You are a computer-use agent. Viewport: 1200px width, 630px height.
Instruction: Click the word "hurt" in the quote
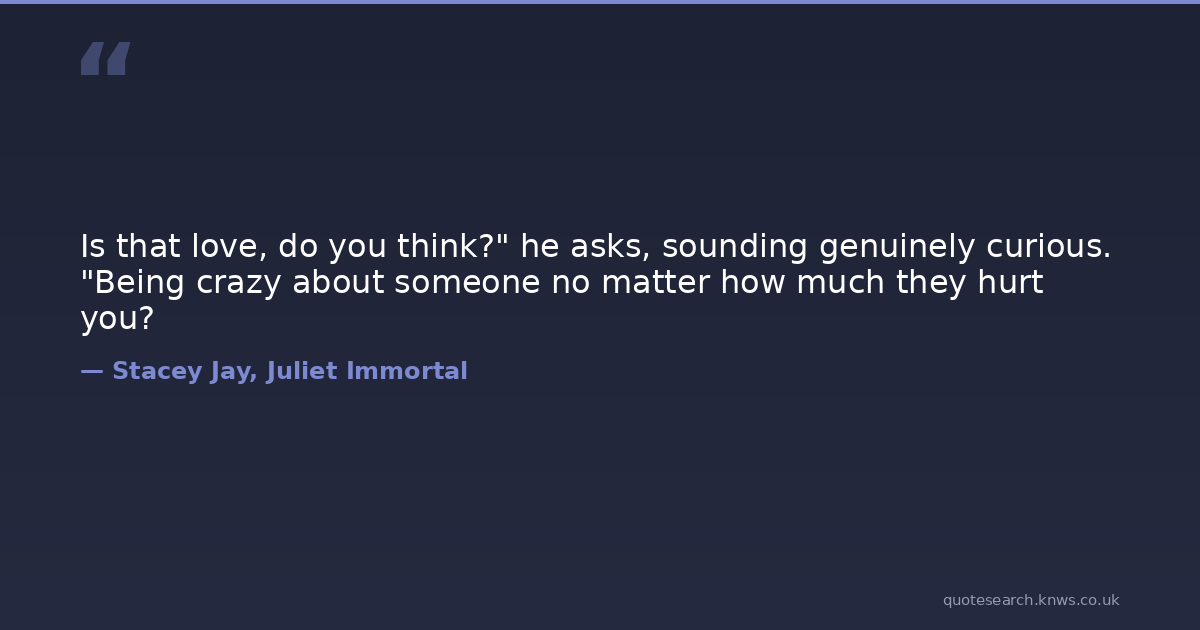[x=1011, y=283]
